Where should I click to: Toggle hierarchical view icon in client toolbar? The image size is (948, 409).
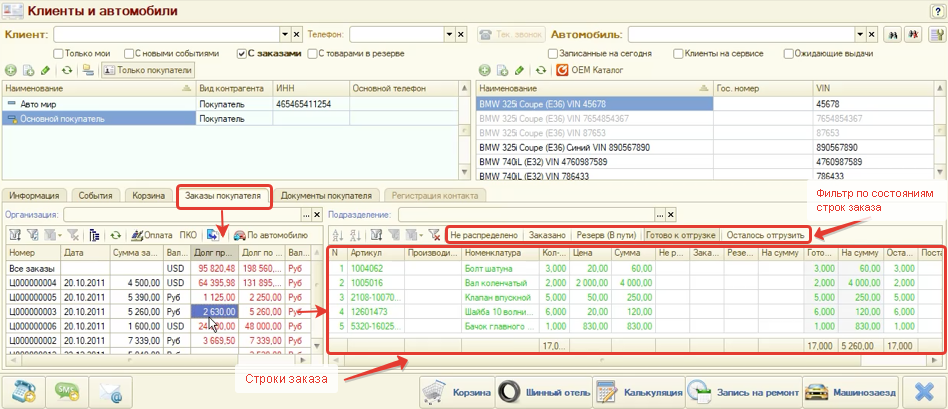[x=88, y=71]
